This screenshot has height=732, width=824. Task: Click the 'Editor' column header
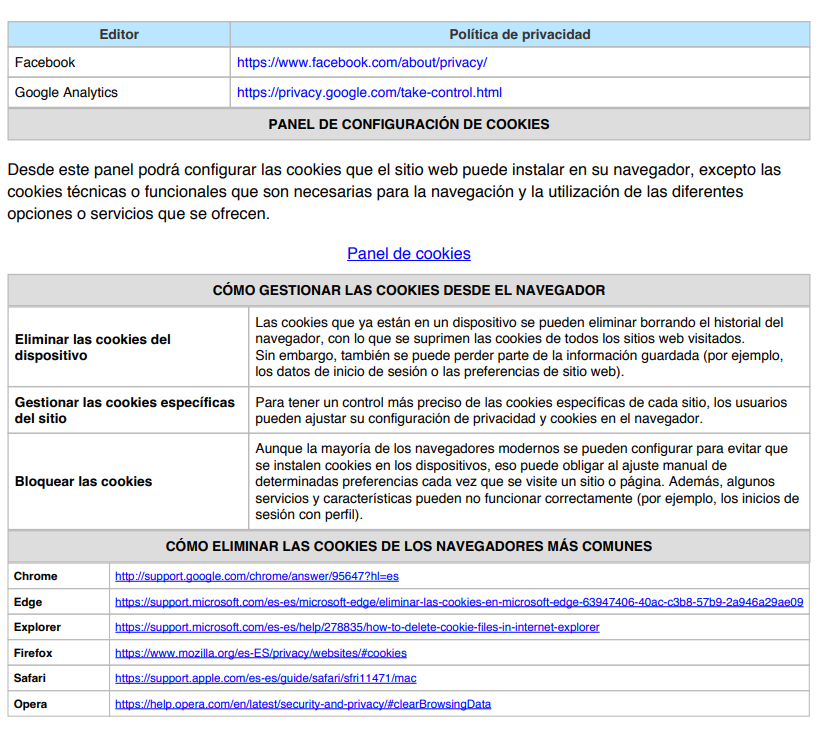(x=119, y=34)
